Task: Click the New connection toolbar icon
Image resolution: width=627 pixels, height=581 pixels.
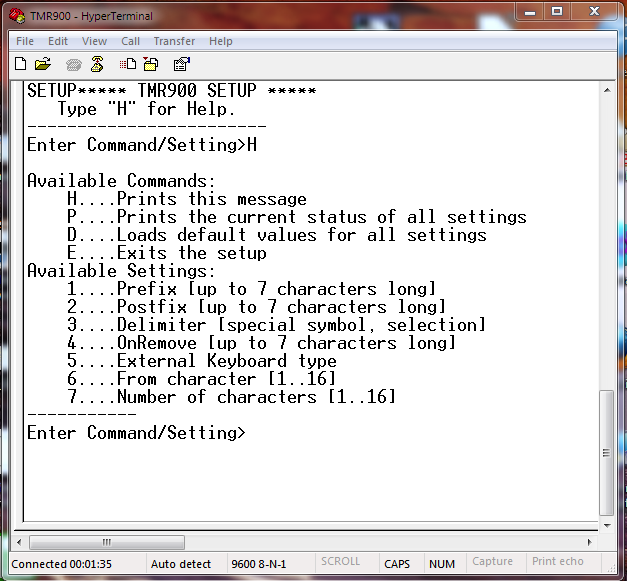Action: pyautogui.click(x=20, y=64)
